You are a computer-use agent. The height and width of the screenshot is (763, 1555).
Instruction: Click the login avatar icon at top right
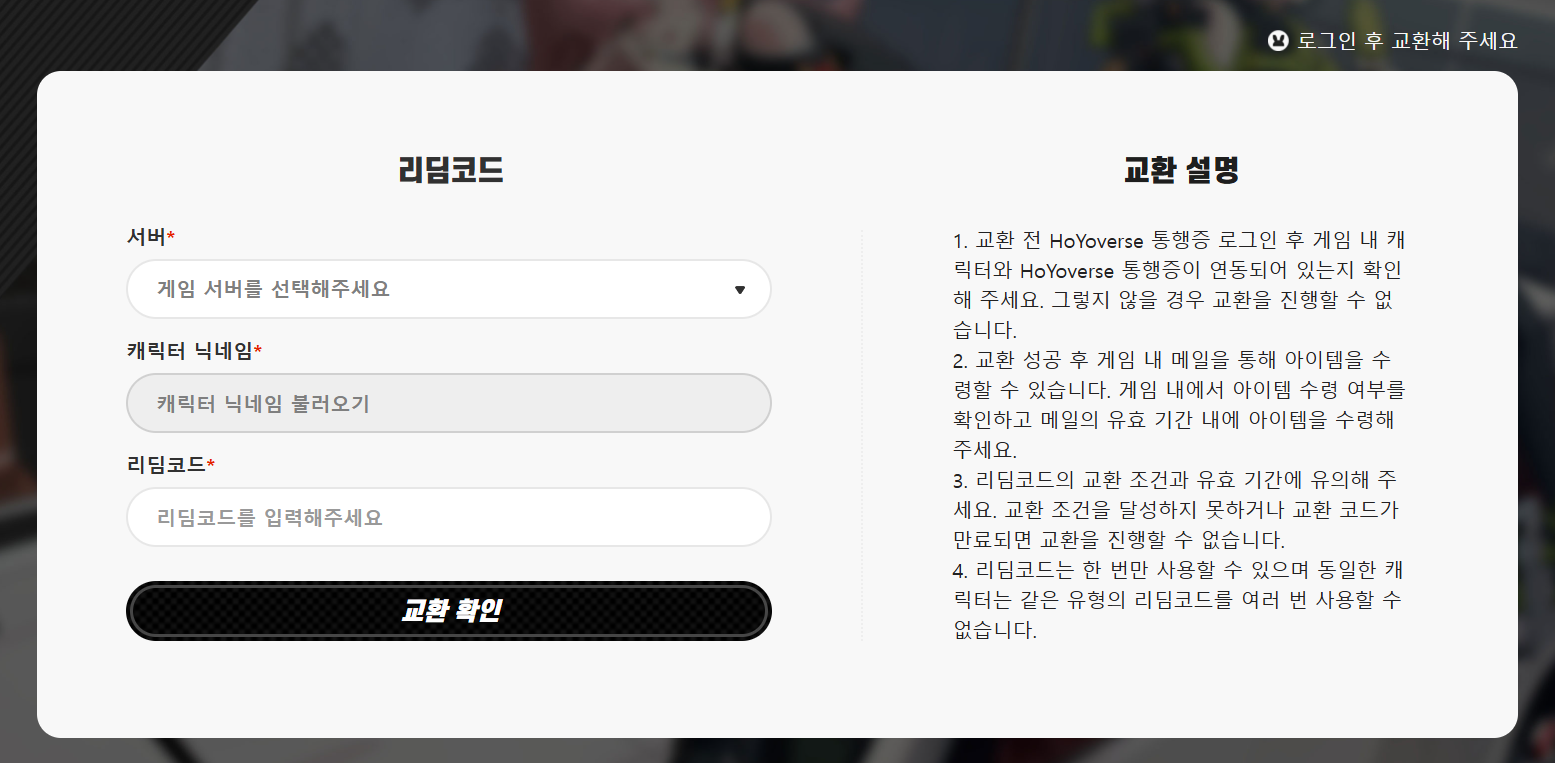[1278, 41]
